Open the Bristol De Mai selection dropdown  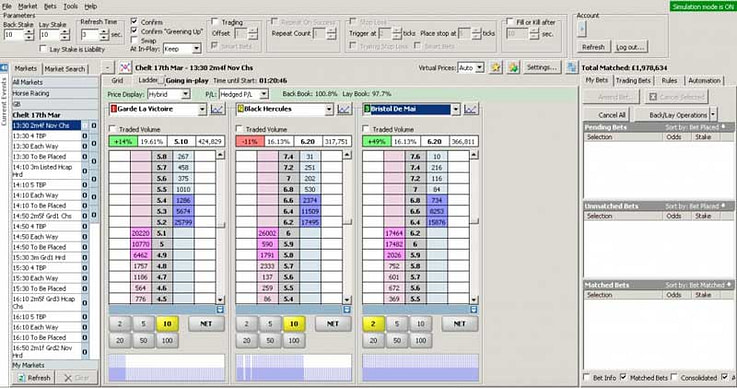point(455,109)
